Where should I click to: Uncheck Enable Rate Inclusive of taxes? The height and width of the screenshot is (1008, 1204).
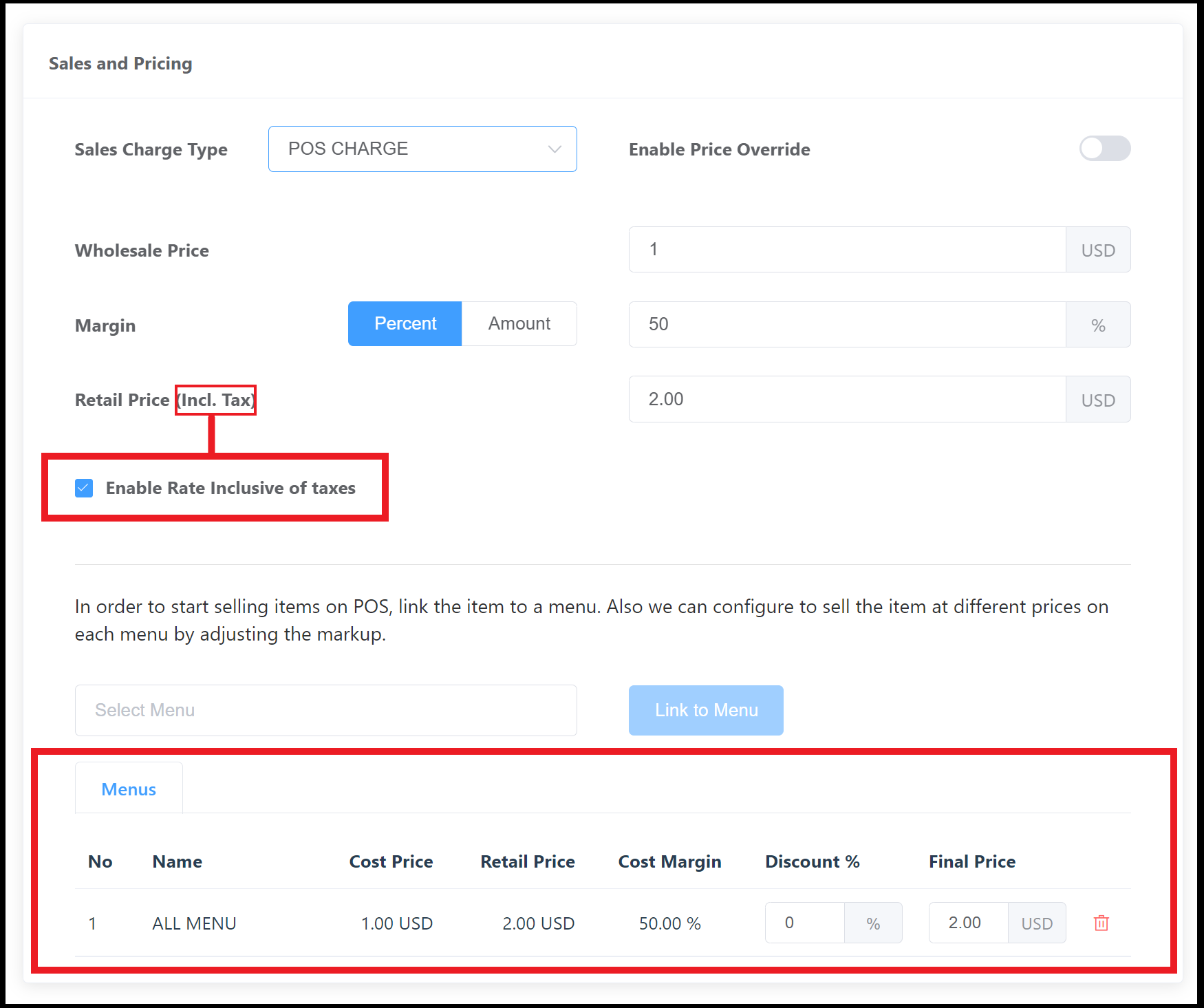tap(84, 488)
